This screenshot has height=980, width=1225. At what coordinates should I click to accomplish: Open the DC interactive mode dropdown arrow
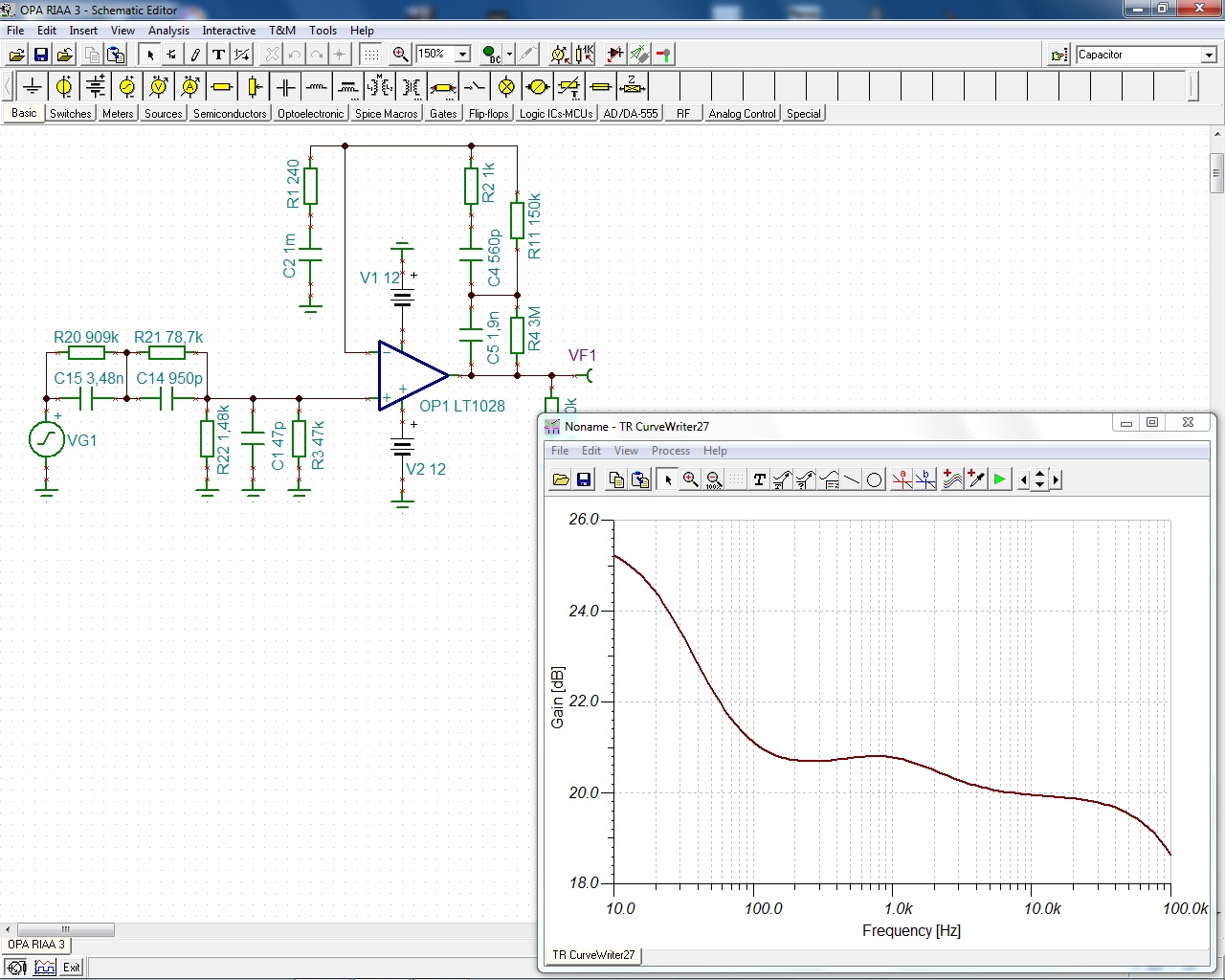pyautogui.click(x=509, y=55)
